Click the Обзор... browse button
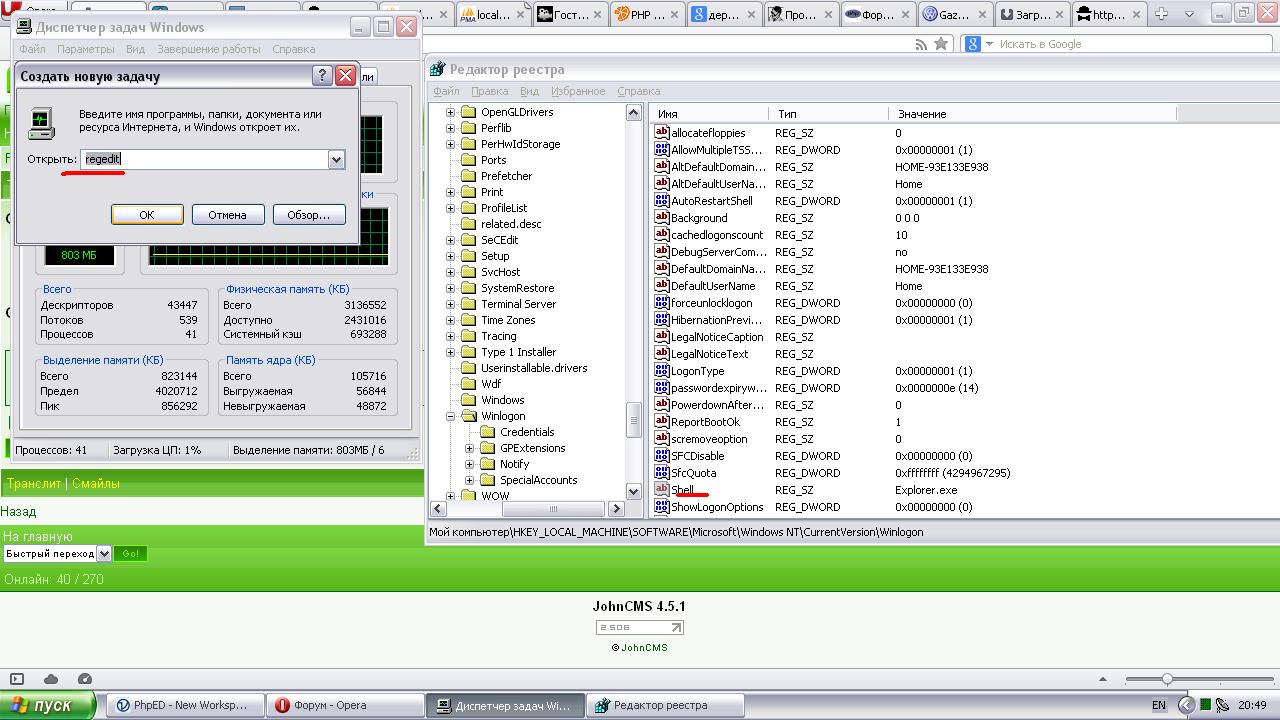 coord(308,215)
